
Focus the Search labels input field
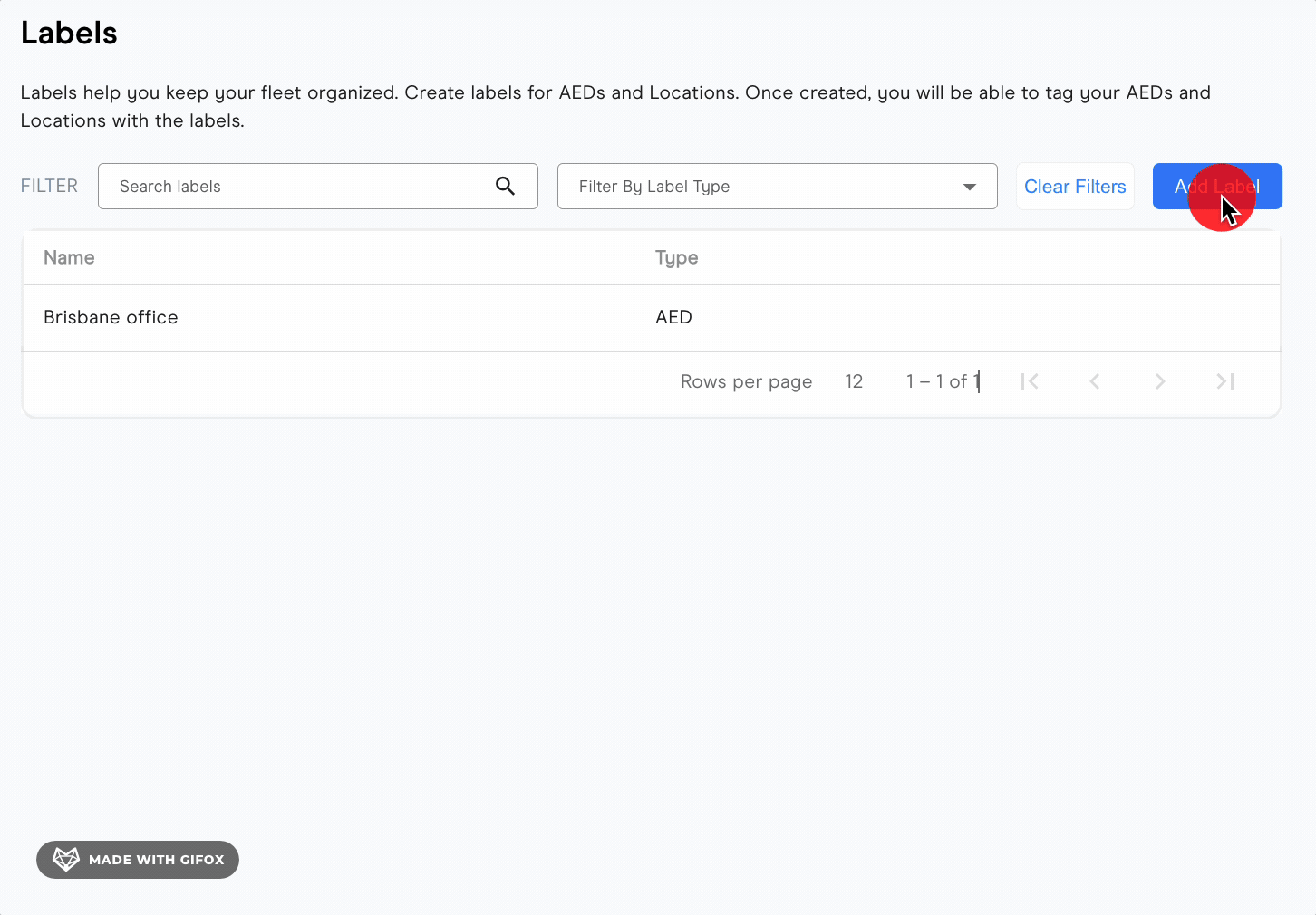click(x=299, y=187)
